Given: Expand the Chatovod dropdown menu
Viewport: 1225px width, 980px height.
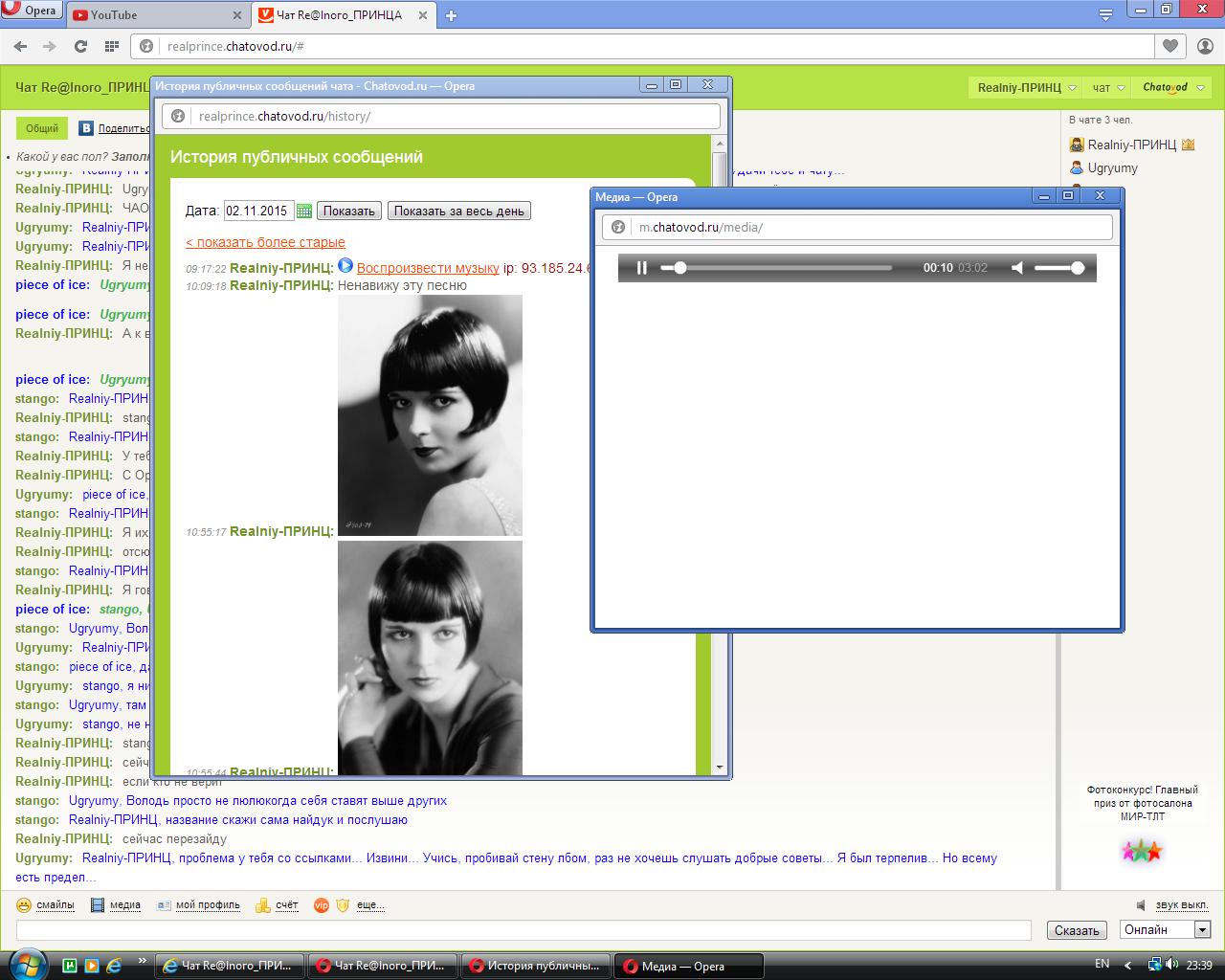Looking at the screenshot, I should pos(1172,87).
